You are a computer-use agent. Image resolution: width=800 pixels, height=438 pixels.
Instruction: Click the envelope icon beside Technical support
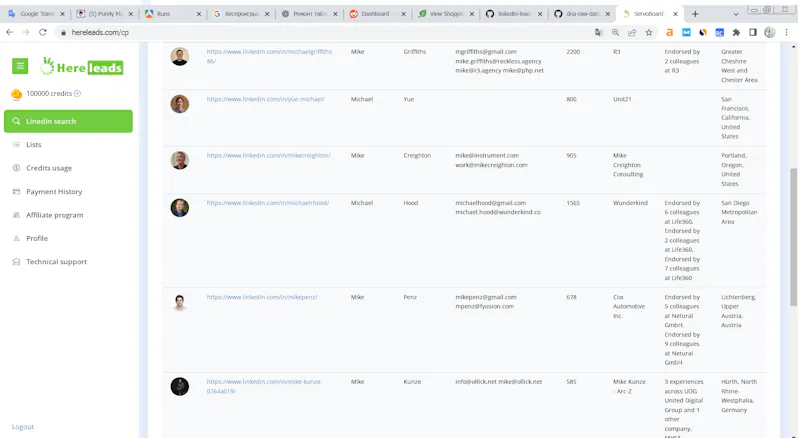pyautogui.click(x=16, y=262)
